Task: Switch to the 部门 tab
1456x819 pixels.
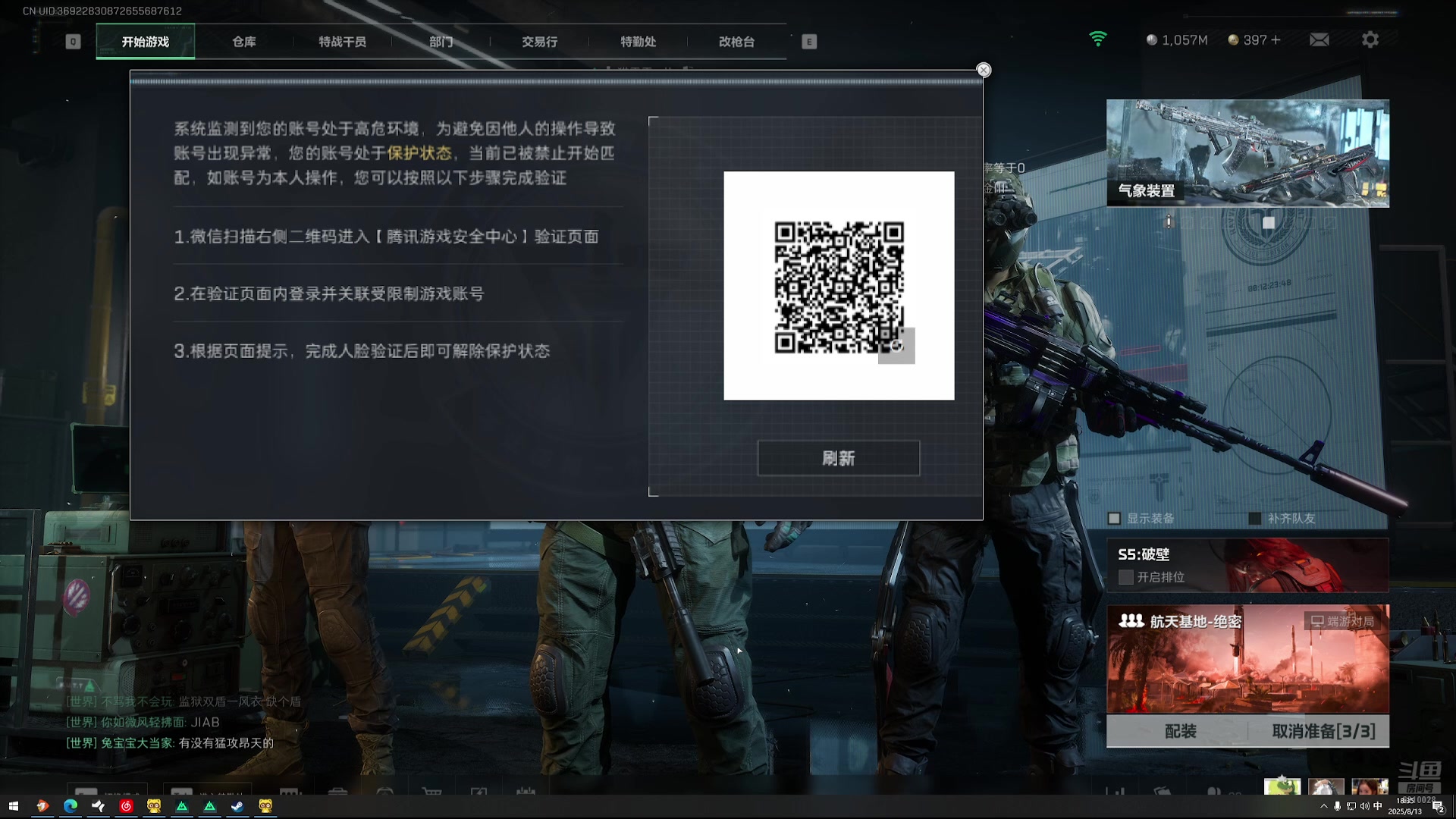Action: 441,42
